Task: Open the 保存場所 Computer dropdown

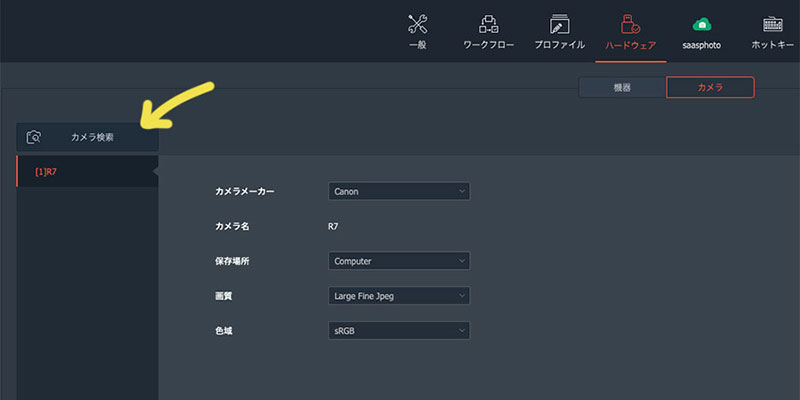Action: point(398,261)
